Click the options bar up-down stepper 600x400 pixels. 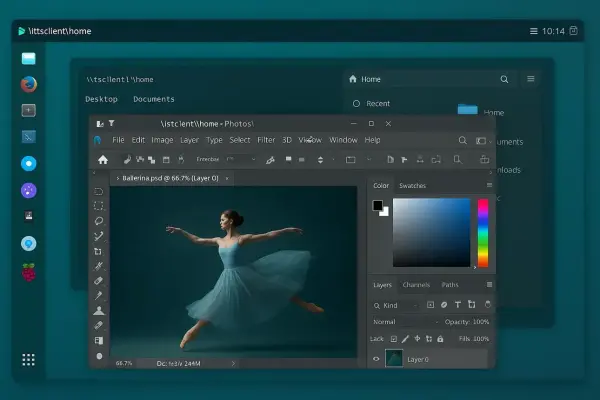point(320,160)
